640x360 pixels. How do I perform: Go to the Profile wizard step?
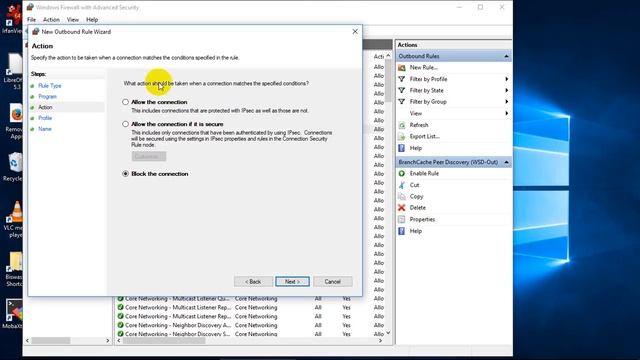pos(45,118)
